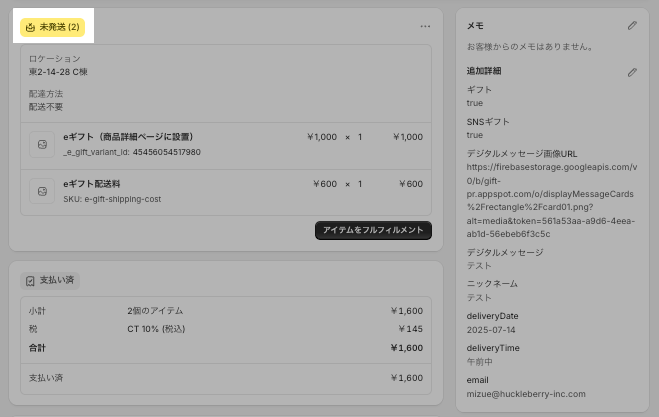Image resolution: width=659 pixels, height=417 pixels.
Task: Click the _e_gift_variant_id text under eギフト
Action: point(132,152)
